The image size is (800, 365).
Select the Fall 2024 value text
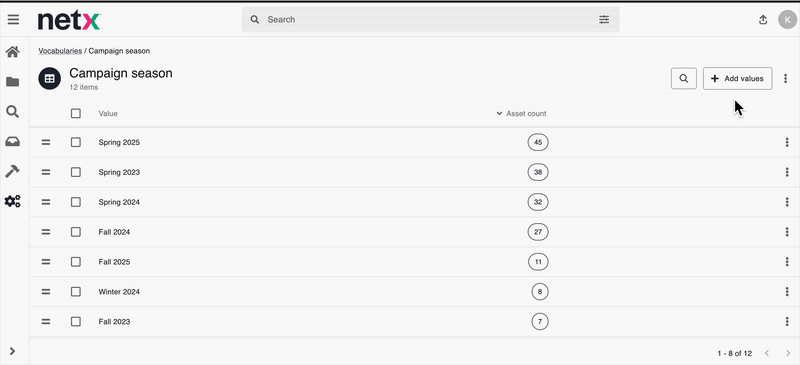[x=114, y=232]
